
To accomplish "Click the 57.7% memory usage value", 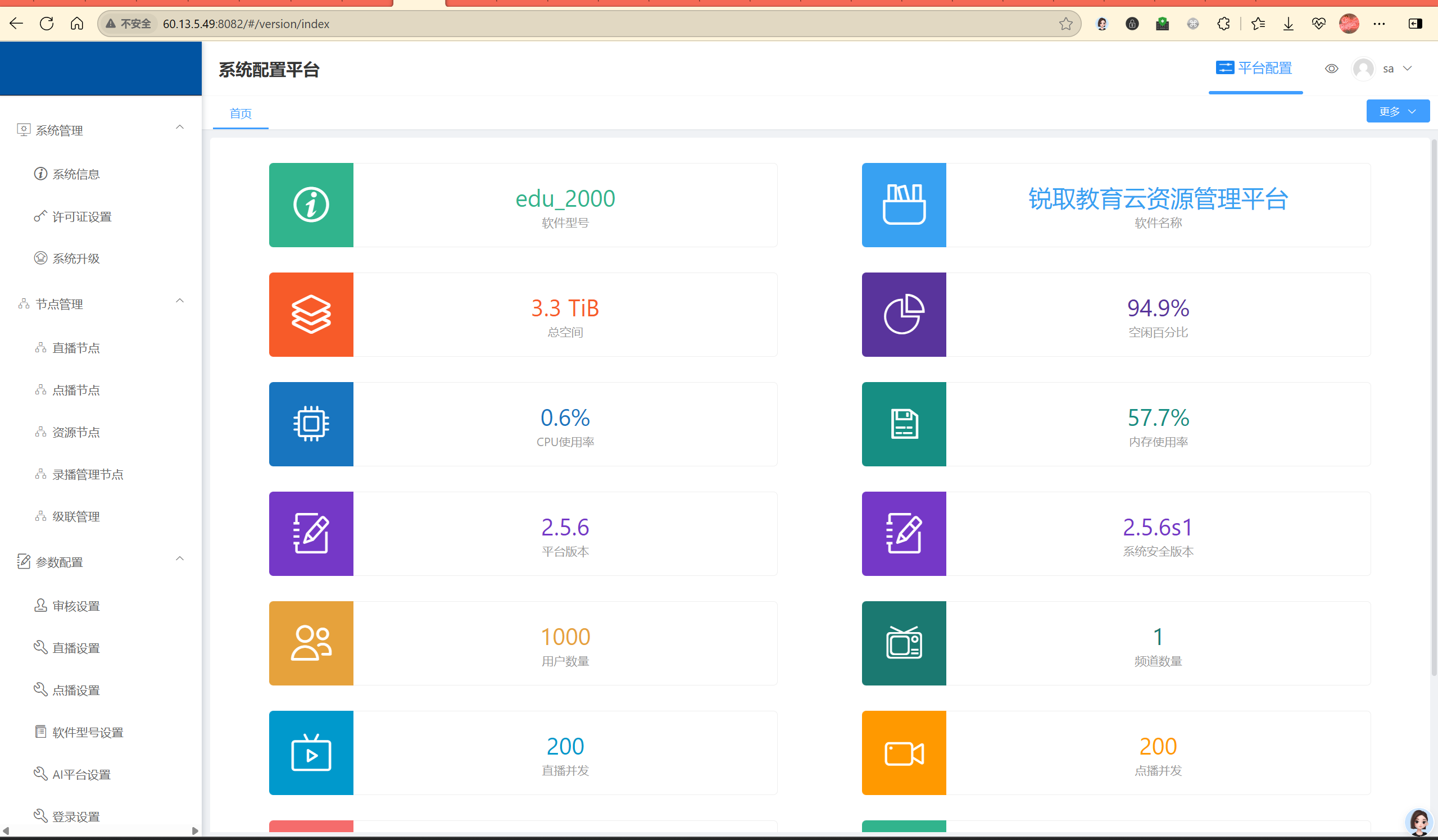I will coord(1158,417).
